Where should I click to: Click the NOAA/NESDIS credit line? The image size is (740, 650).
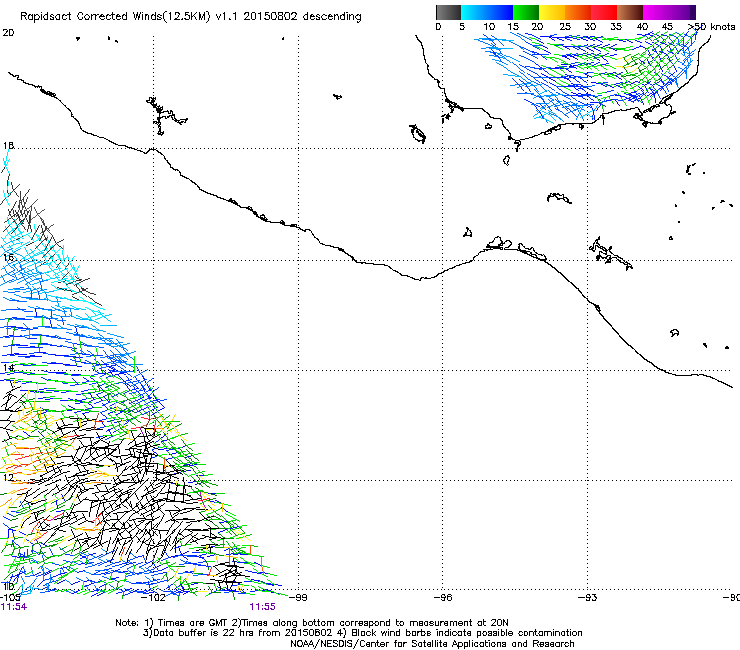432,644
